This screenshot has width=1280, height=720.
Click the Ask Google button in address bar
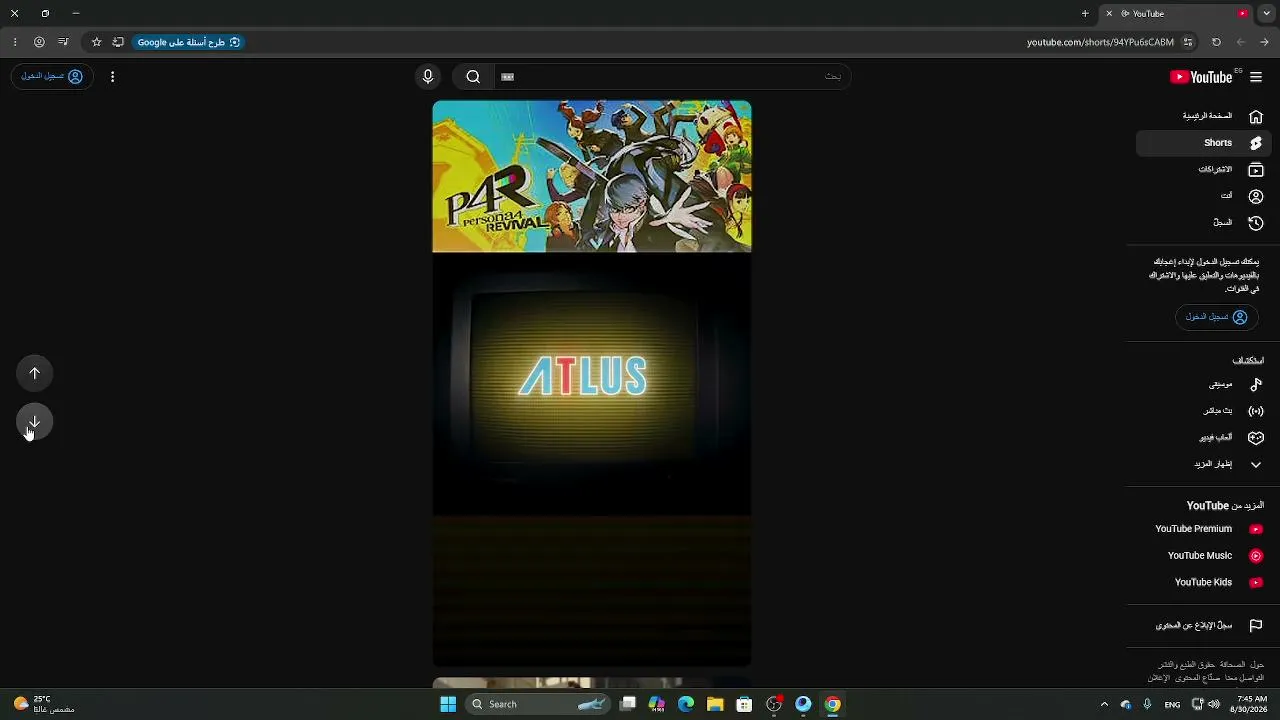coord(189,42)
